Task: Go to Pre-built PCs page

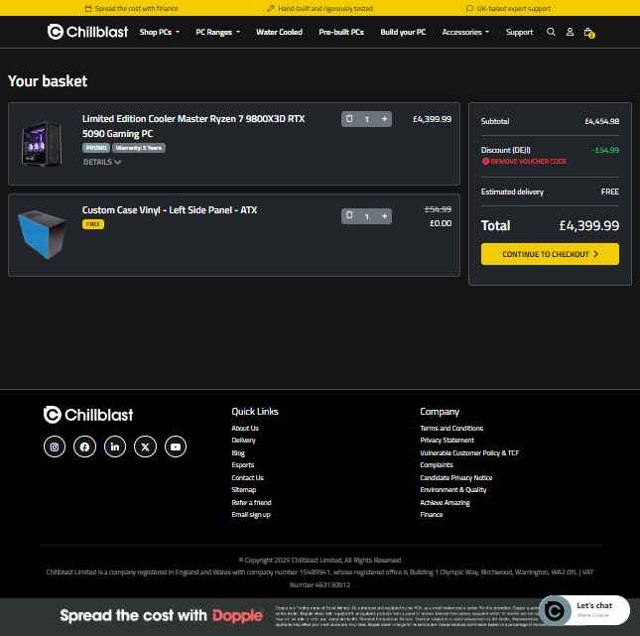Action: coord(341,32)
